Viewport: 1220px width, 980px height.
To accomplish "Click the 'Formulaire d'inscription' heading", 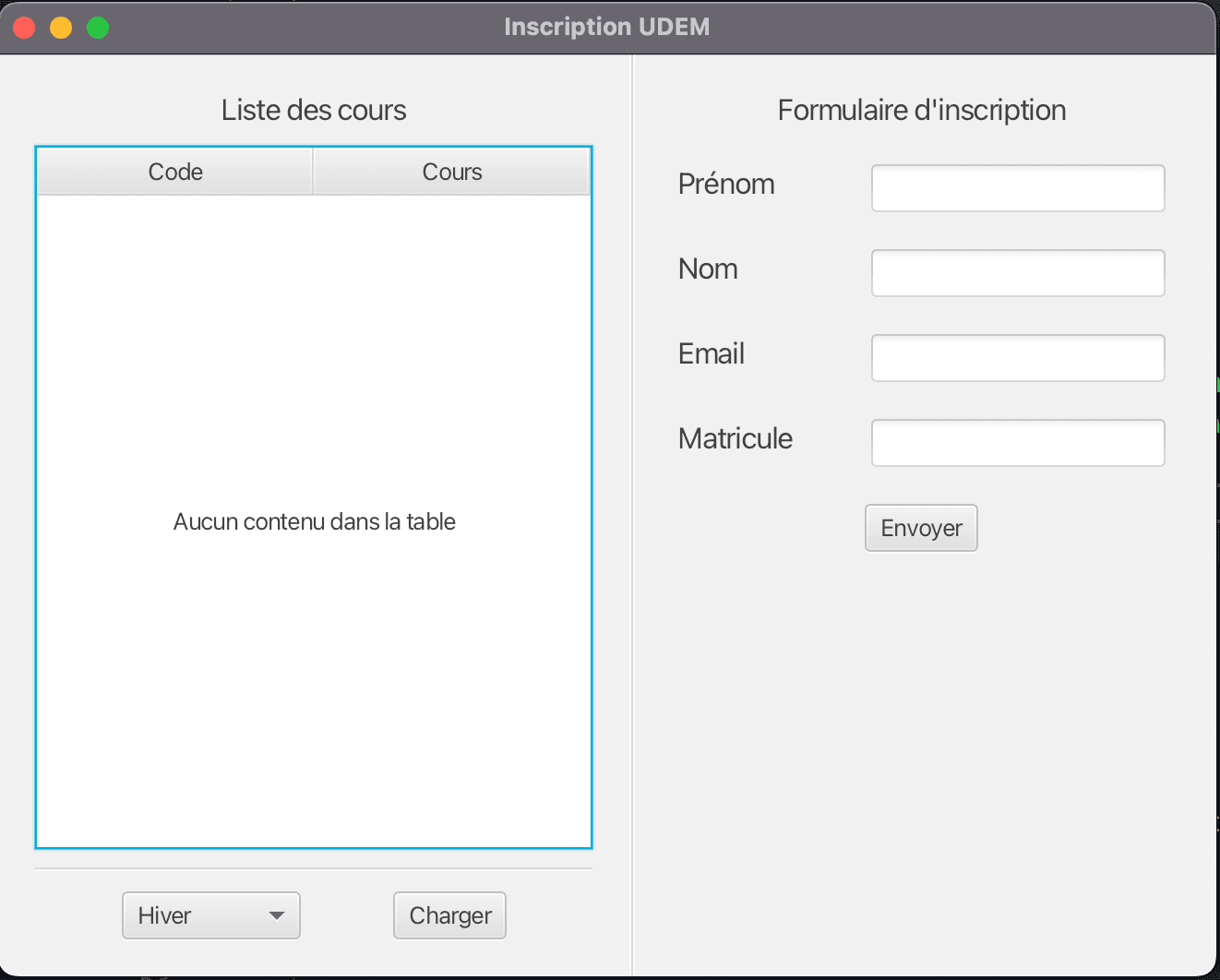I will pos(922,110).
